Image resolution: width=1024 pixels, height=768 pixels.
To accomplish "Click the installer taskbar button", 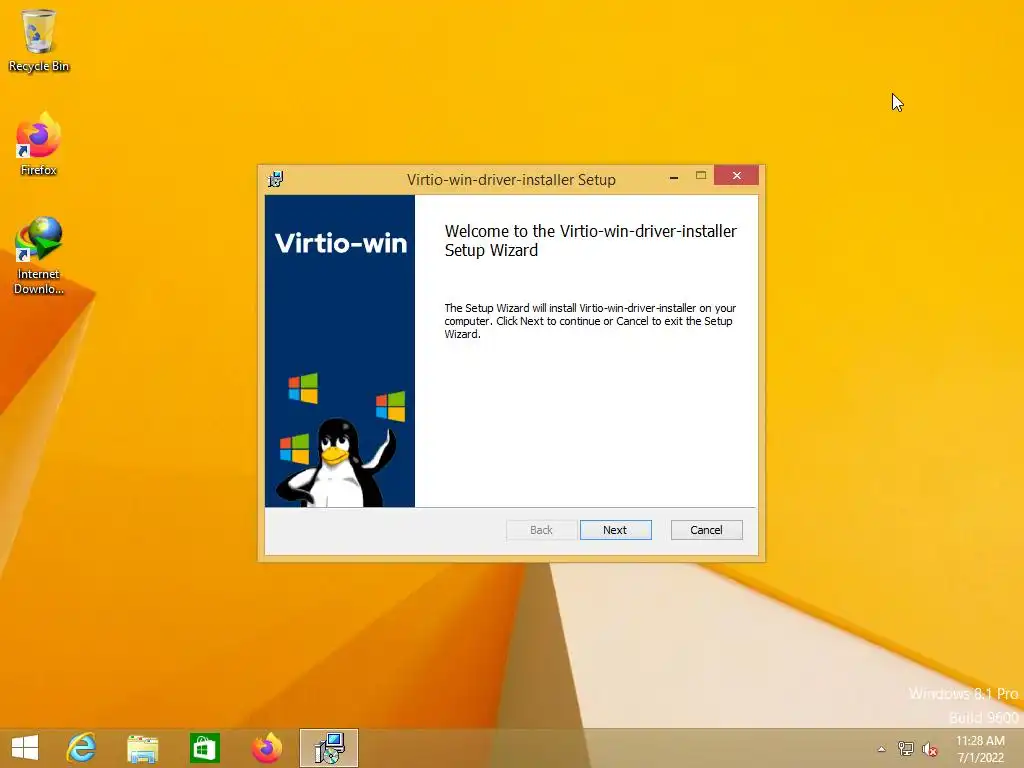I will pos(329,748).
